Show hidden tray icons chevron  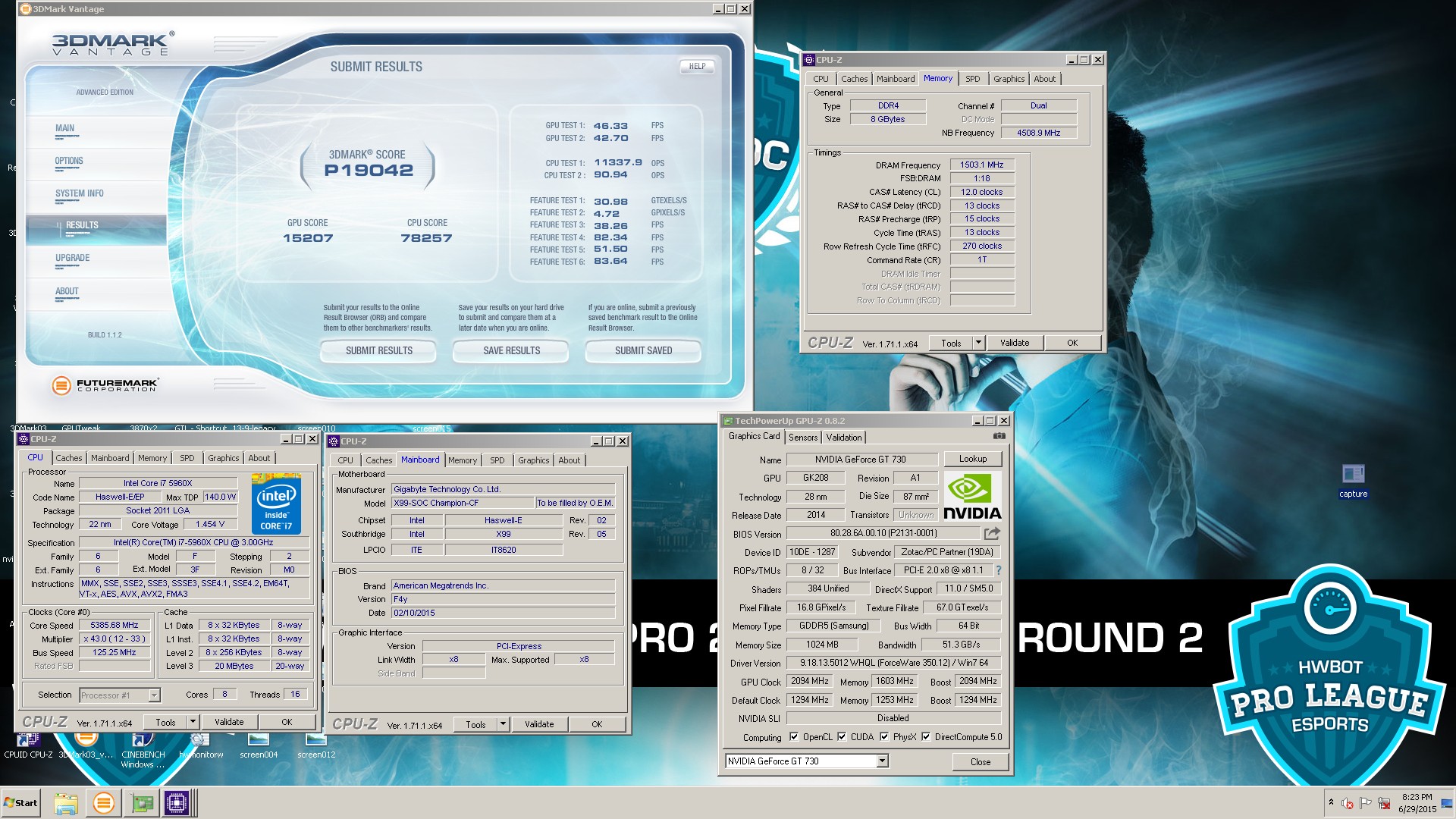1331,802
